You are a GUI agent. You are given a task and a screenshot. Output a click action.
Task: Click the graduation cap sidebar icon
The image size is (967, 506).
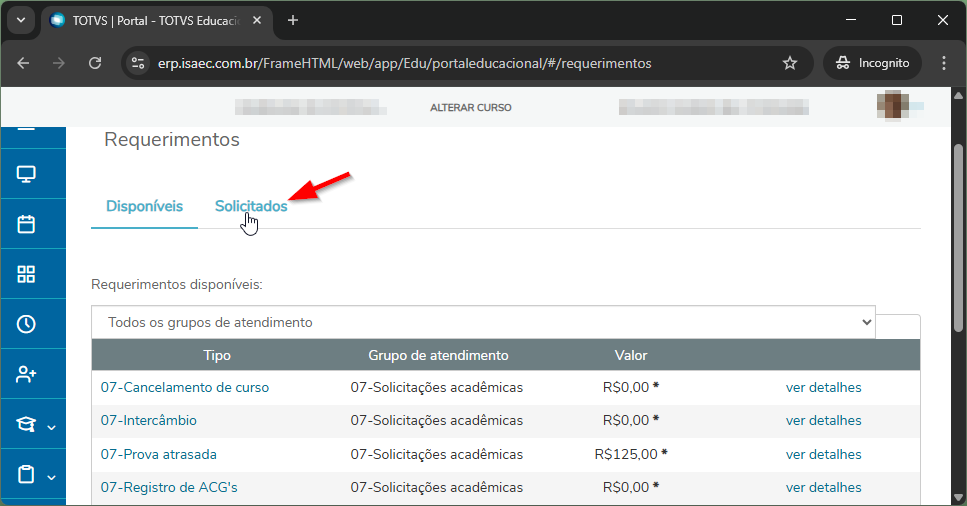coord(26,425)
